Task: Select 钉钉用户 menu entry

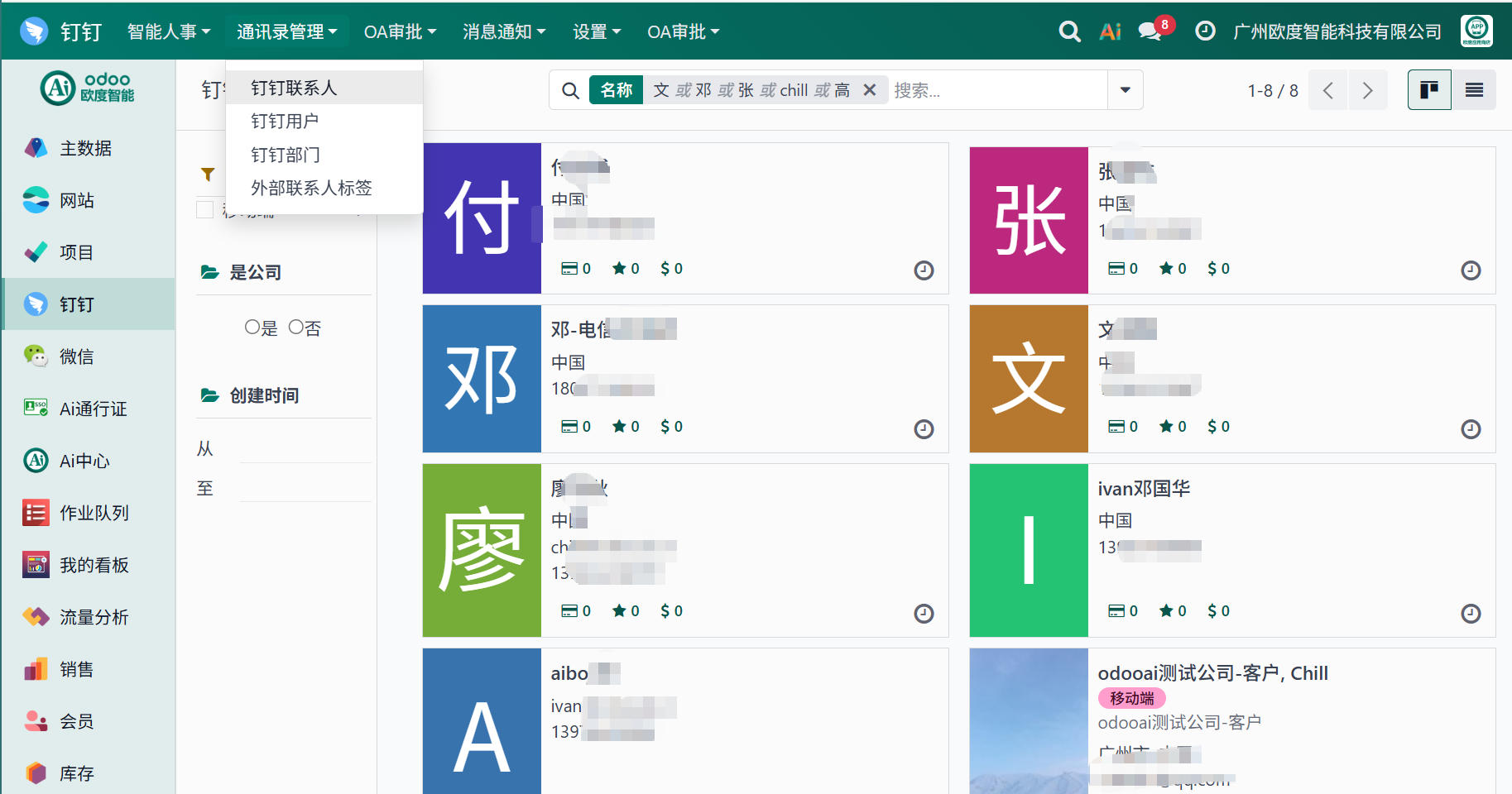Action: 324,121
